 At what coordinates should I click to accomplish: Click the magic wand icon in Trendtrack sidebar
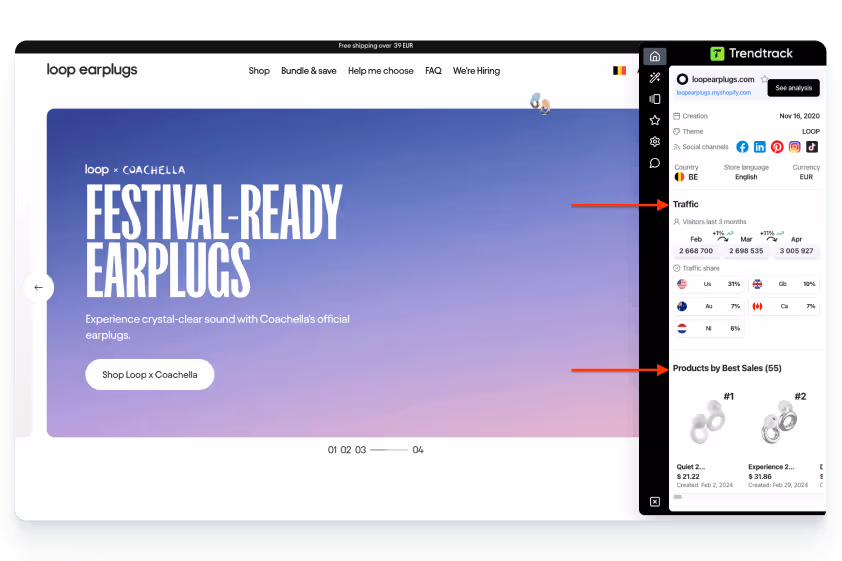coord(655,78)
